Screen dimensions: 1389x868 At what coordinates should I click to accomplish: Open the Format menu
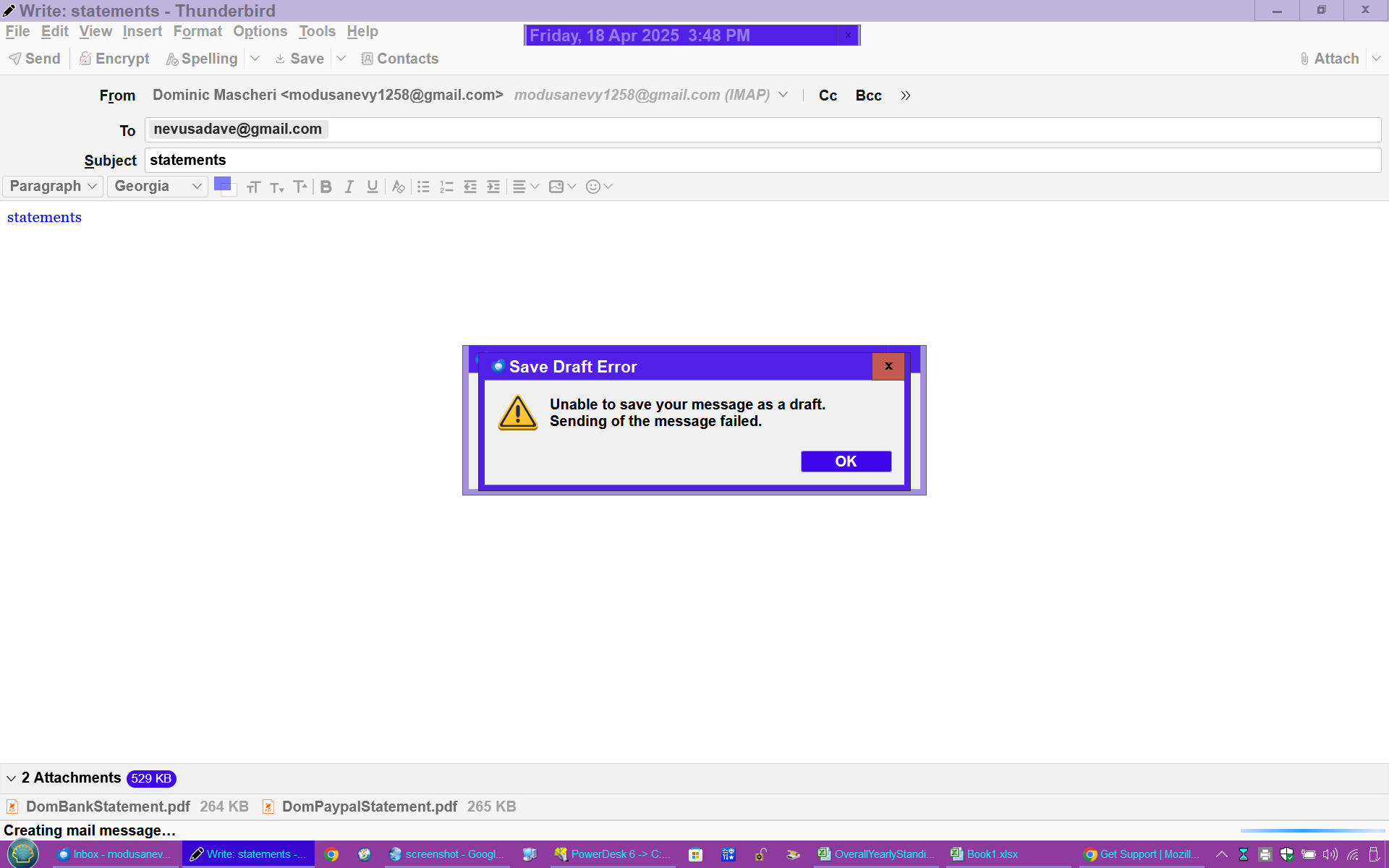pos(197,31)
